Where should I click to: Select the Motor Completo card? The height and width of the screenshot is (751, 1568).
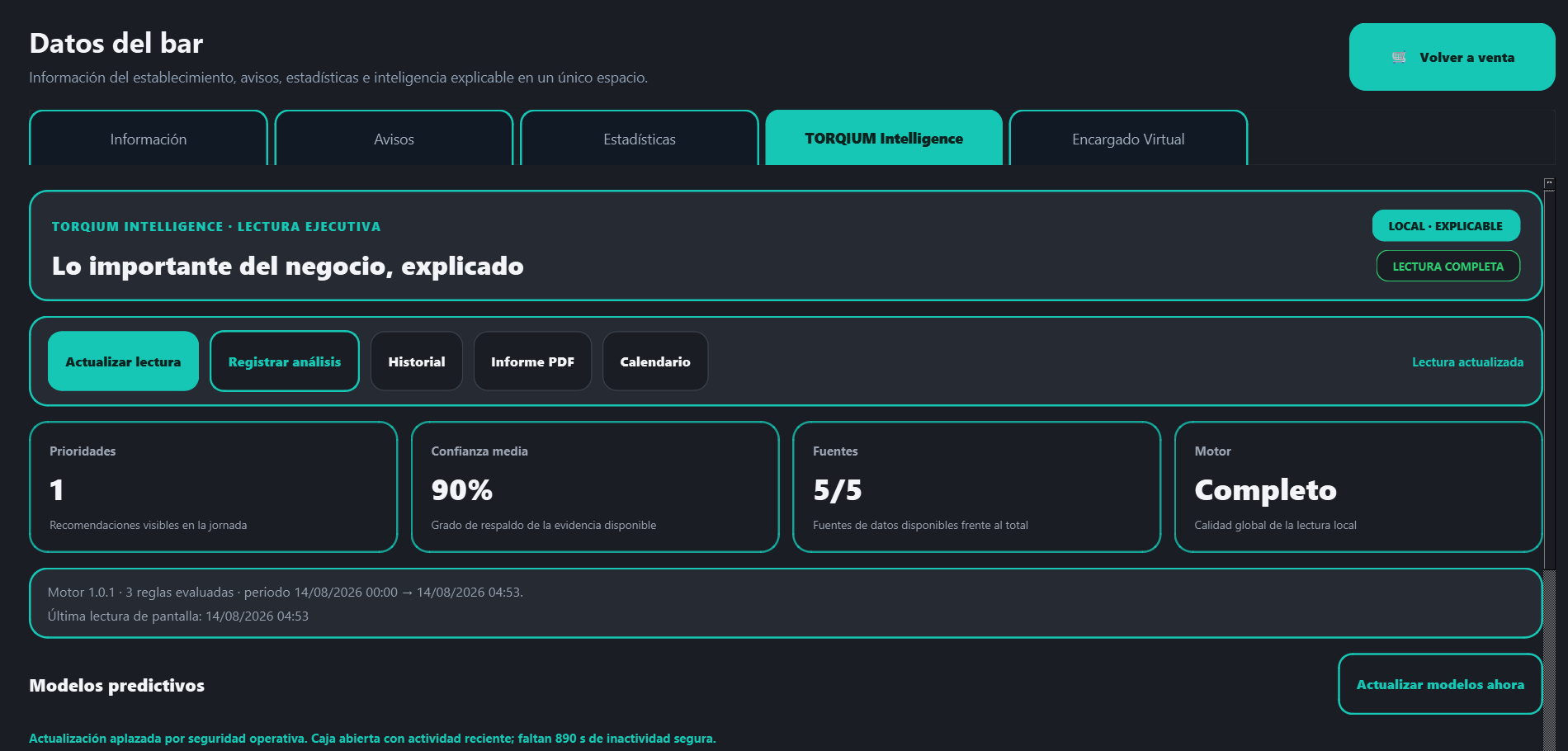click(x=1358, y=487)
